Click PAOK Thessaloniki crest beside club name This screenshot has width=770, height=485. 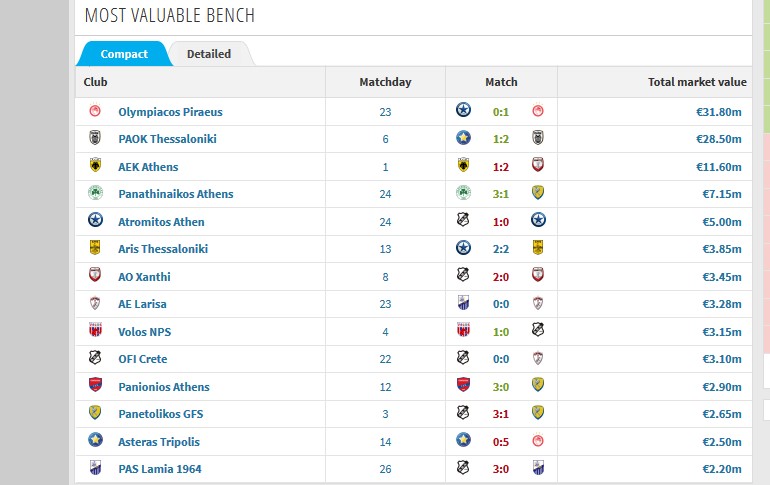pyautogui.click(x=95, y=138)
